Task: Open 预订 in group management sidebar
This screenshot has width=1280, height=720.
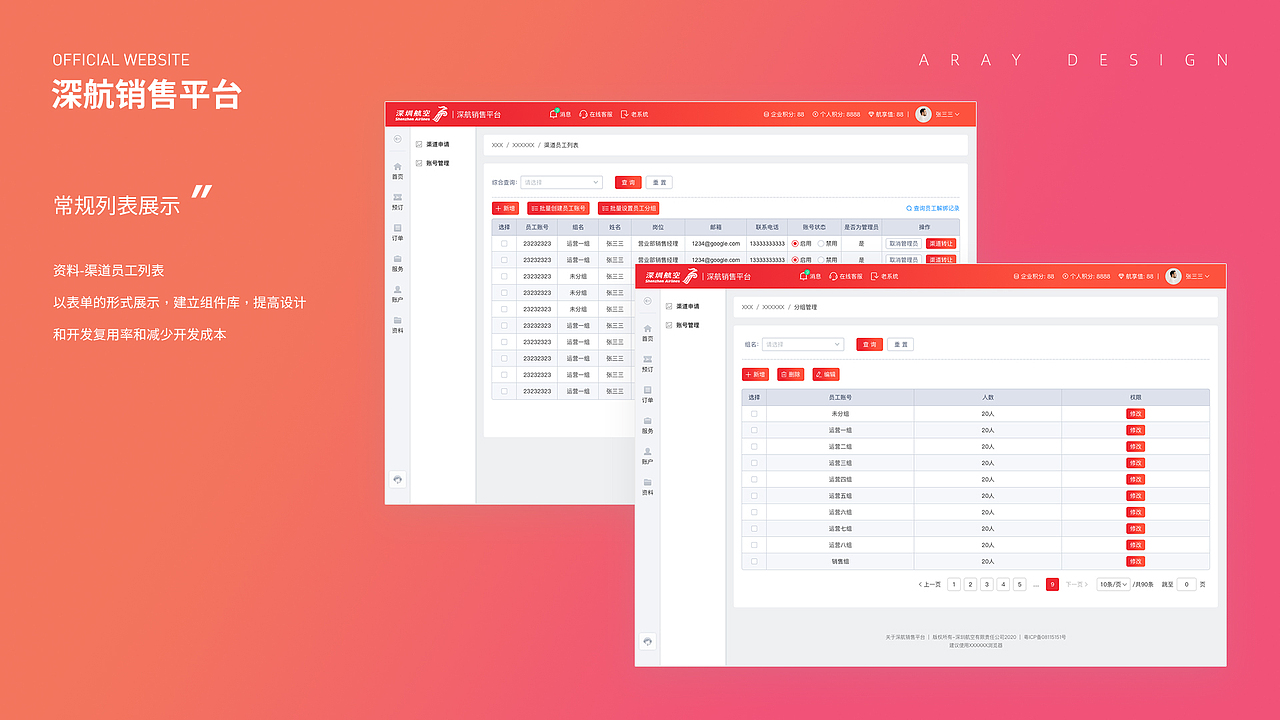Action: point(647,364)
